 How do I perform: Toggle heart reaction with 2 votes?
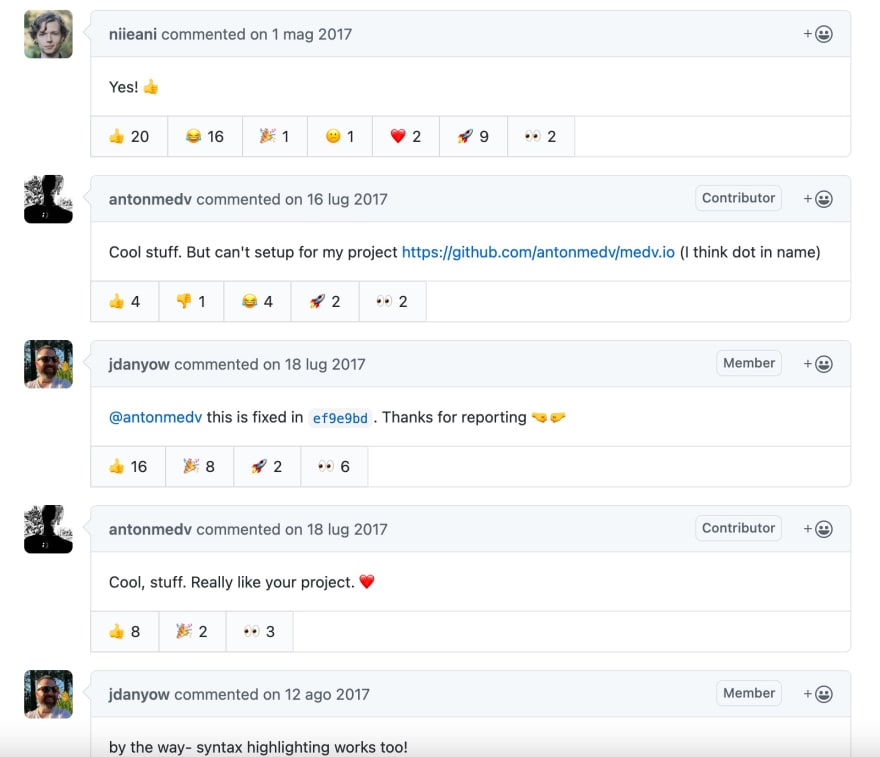[x=406, y=136]
